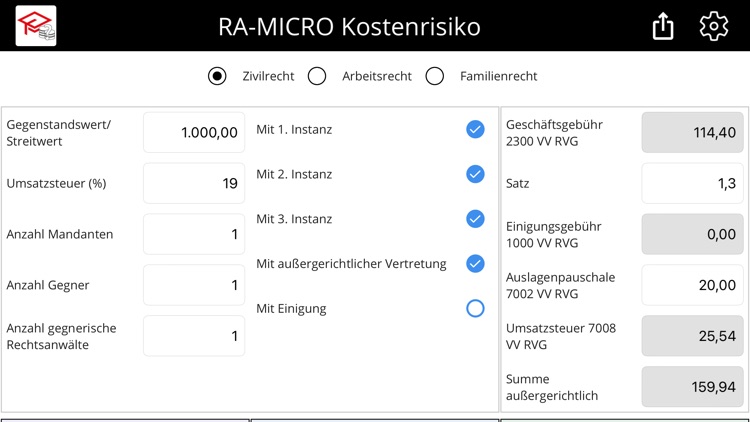Click the Mit 3. Instanz label
The image size is (750, 422).
[294, 219]
